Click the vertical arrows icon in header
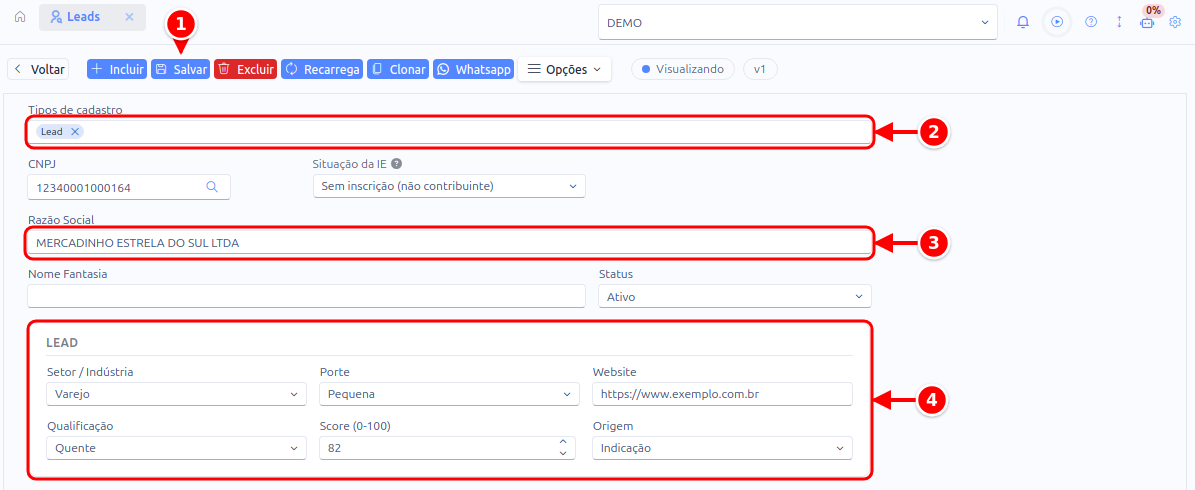 click(x=1119, y=22)
